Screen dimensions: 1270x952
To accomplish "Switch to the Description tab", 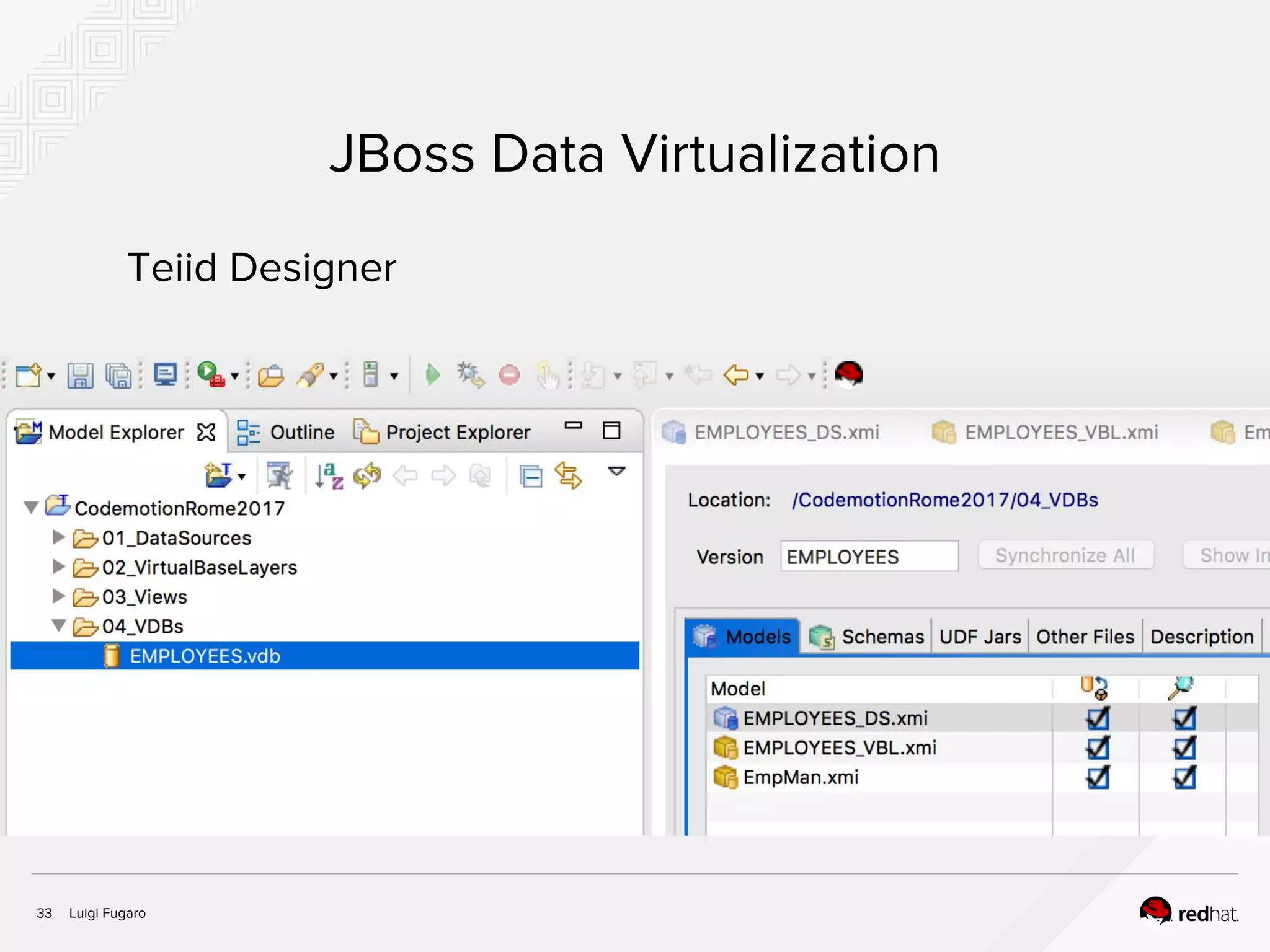I will [x=1202, y=637].
